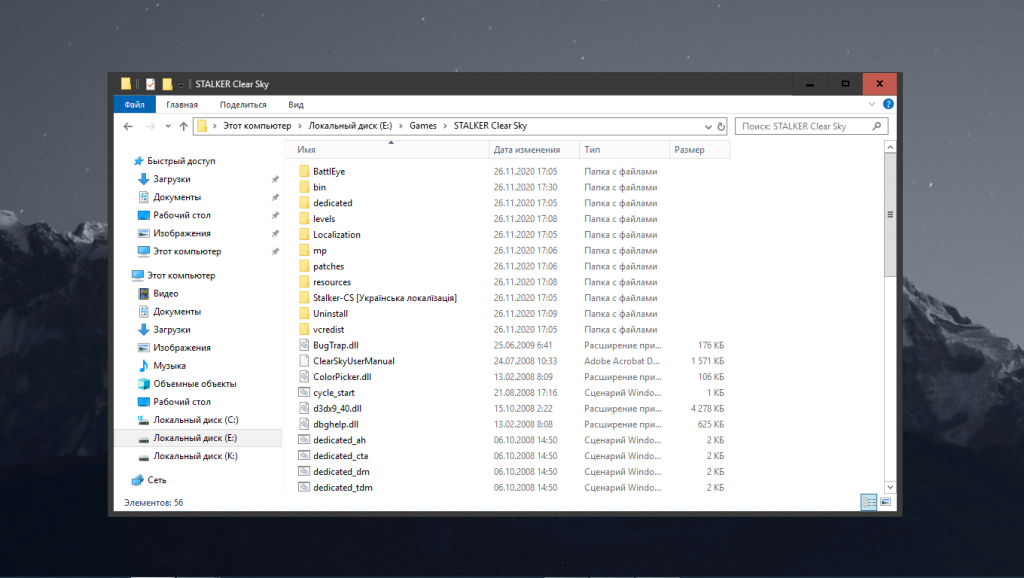Click the Back navigation arrow

128,127
